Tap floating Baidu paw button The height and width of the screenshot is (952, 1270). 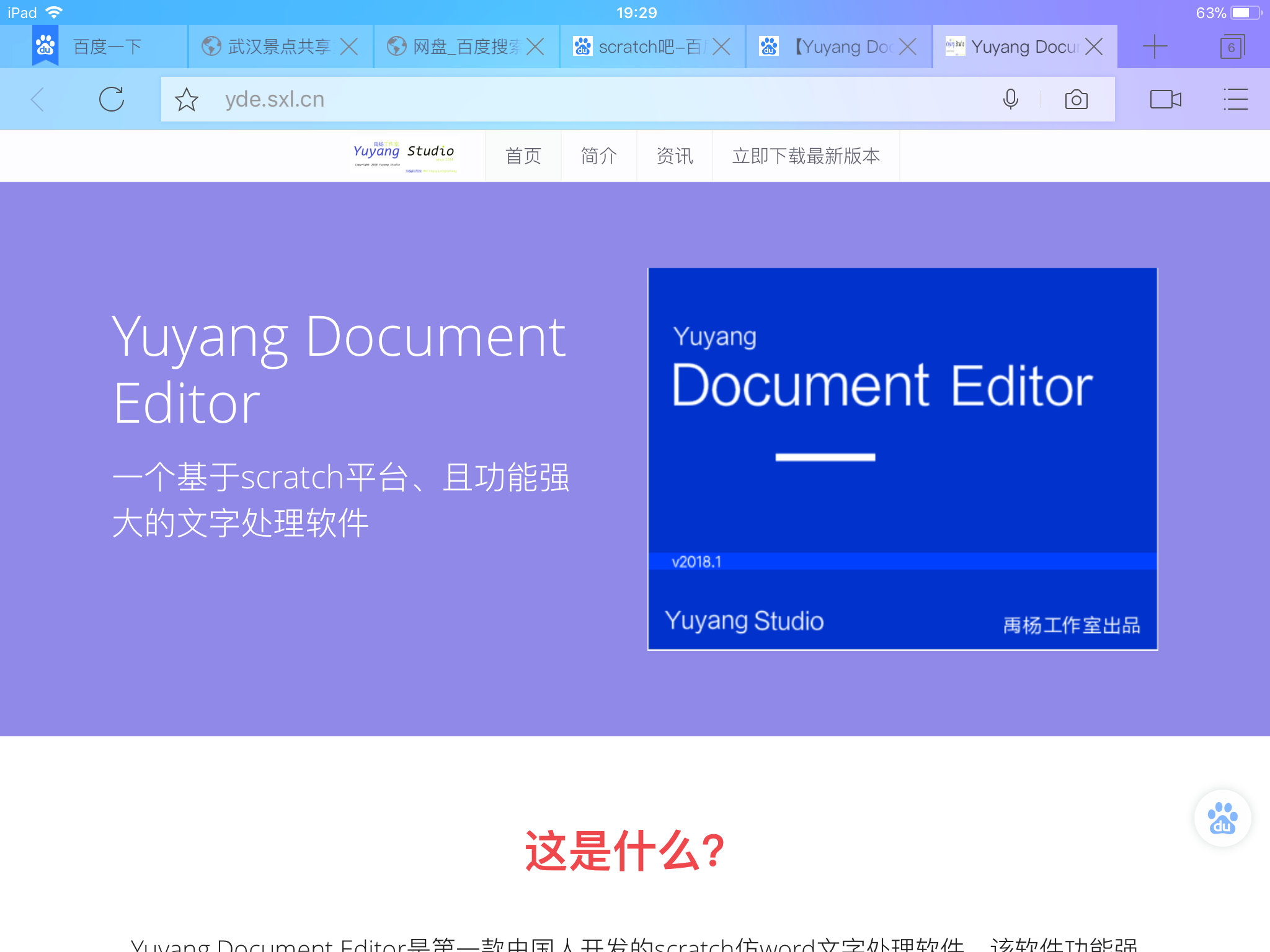(x=1222, y=818)
